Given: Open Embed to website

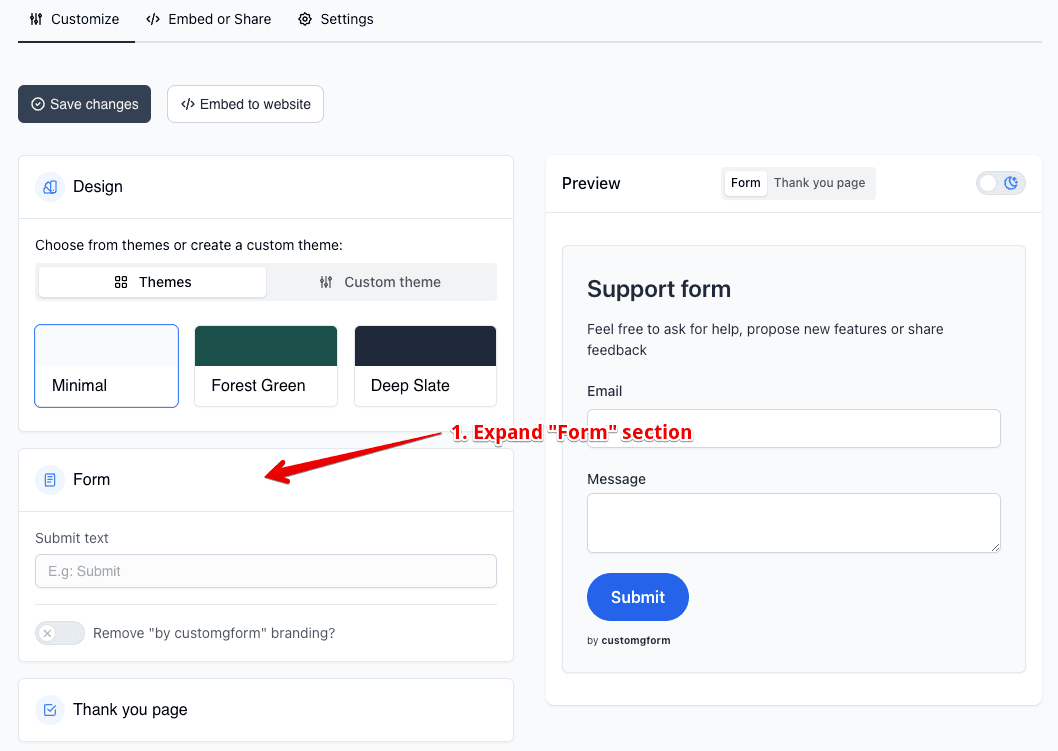Looking at the screenshot, I should tap(246, 104).
